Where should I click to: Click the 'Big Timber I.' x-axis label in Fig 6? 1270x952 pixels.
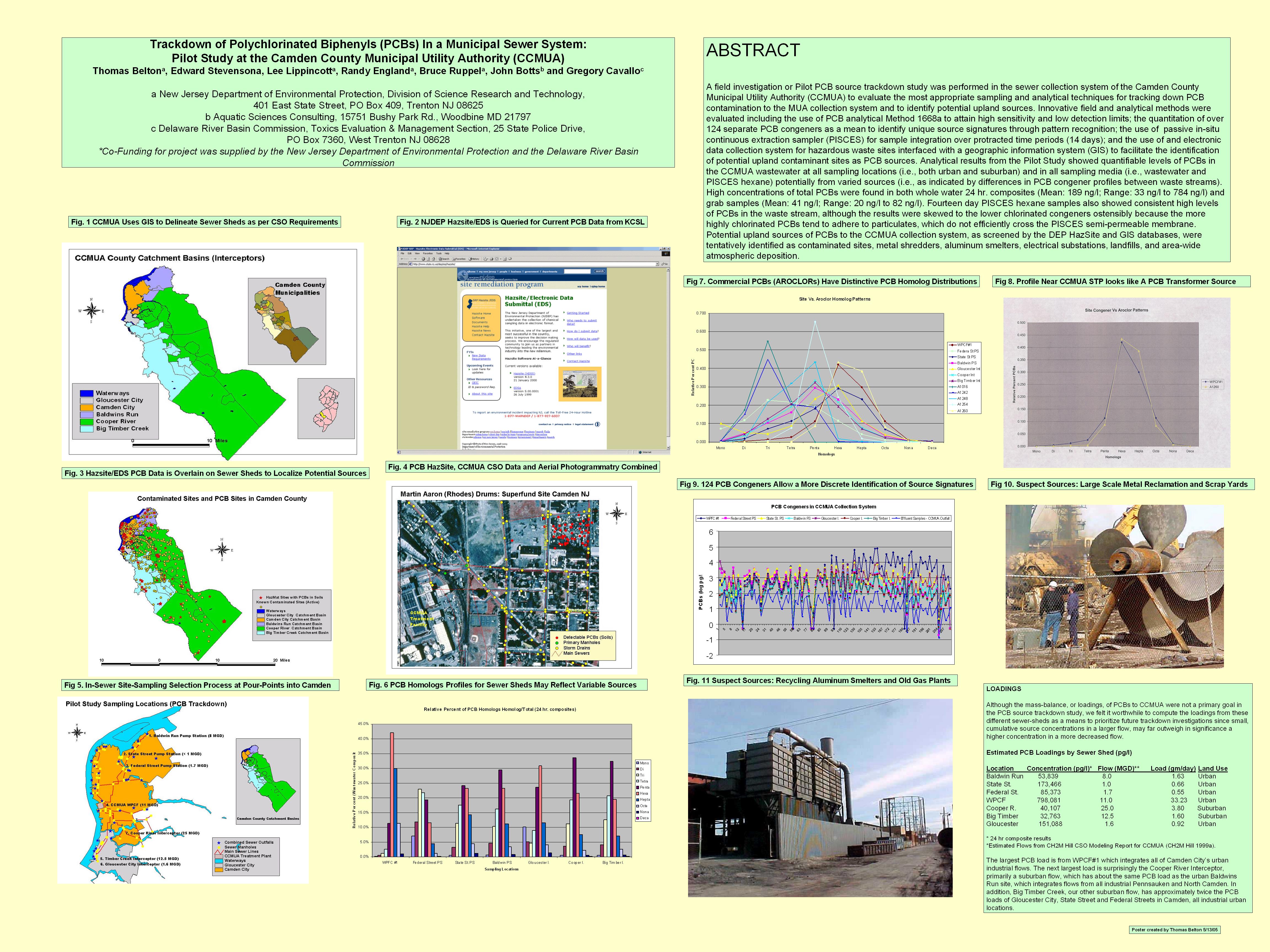click(613, 862)
